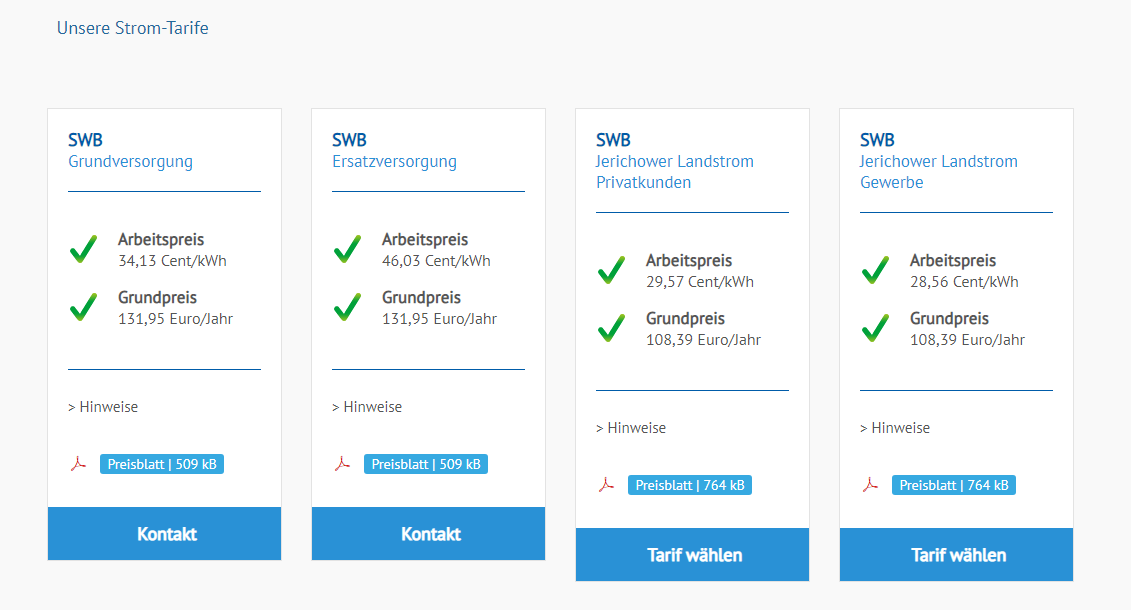Click the PDF icon in the Landstrom Privatkunden card
This screenshot has width=1131, height=610.
[x=606, y=485]
